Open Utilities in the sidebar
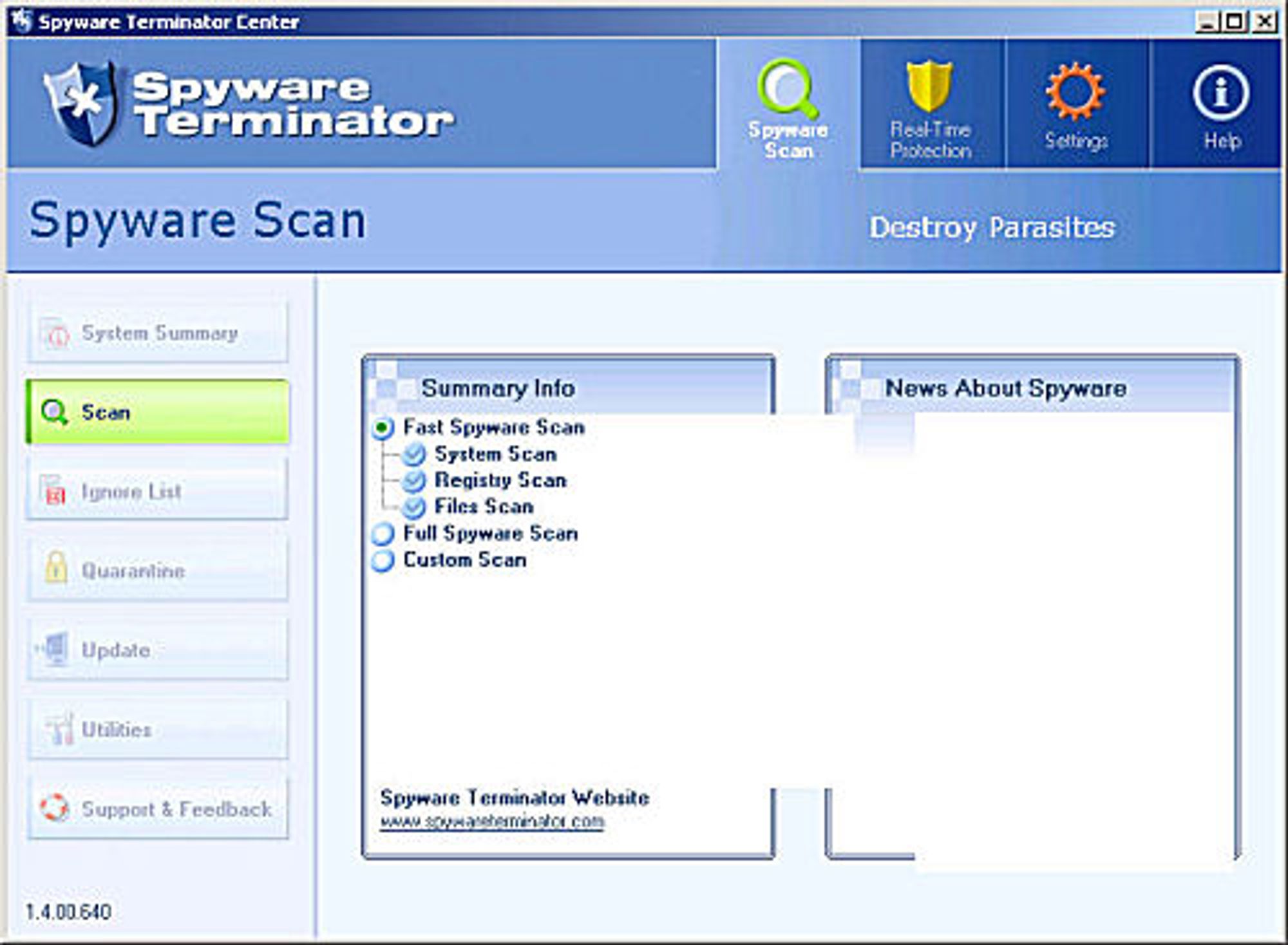This screenshot has width=1288, height=945. tap(157, 729)
